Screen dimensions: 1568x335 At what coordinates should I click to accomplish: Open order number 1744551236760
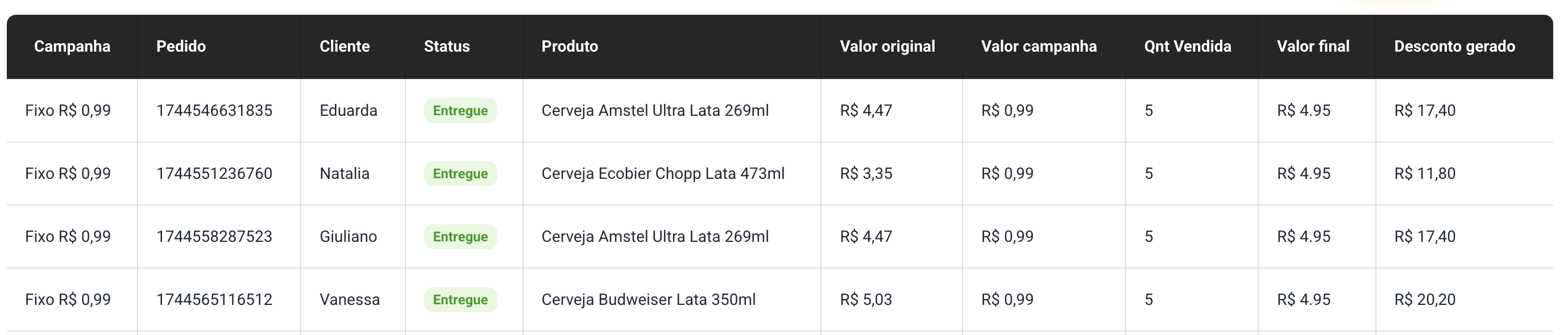[214, 174]
